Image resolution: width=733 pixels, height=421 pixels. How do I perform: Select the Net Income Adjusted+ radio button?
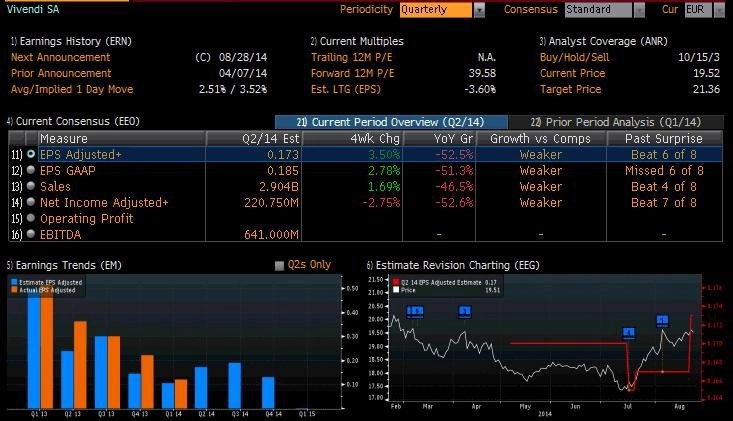click(x=31, y=202)
